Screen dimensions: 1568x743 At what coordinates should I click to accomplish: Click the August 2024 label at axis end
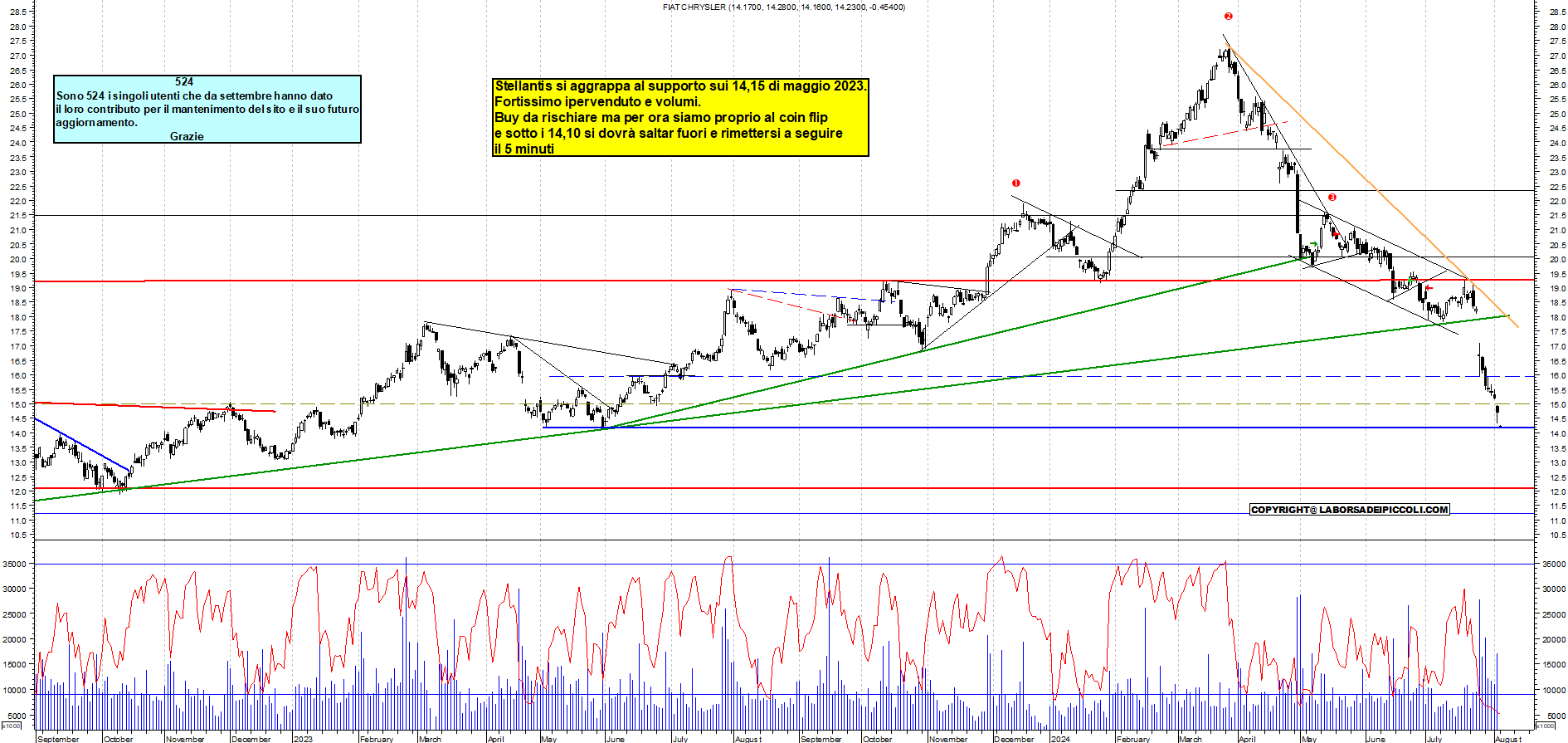pyautogui.click(x=1508, y=739)
